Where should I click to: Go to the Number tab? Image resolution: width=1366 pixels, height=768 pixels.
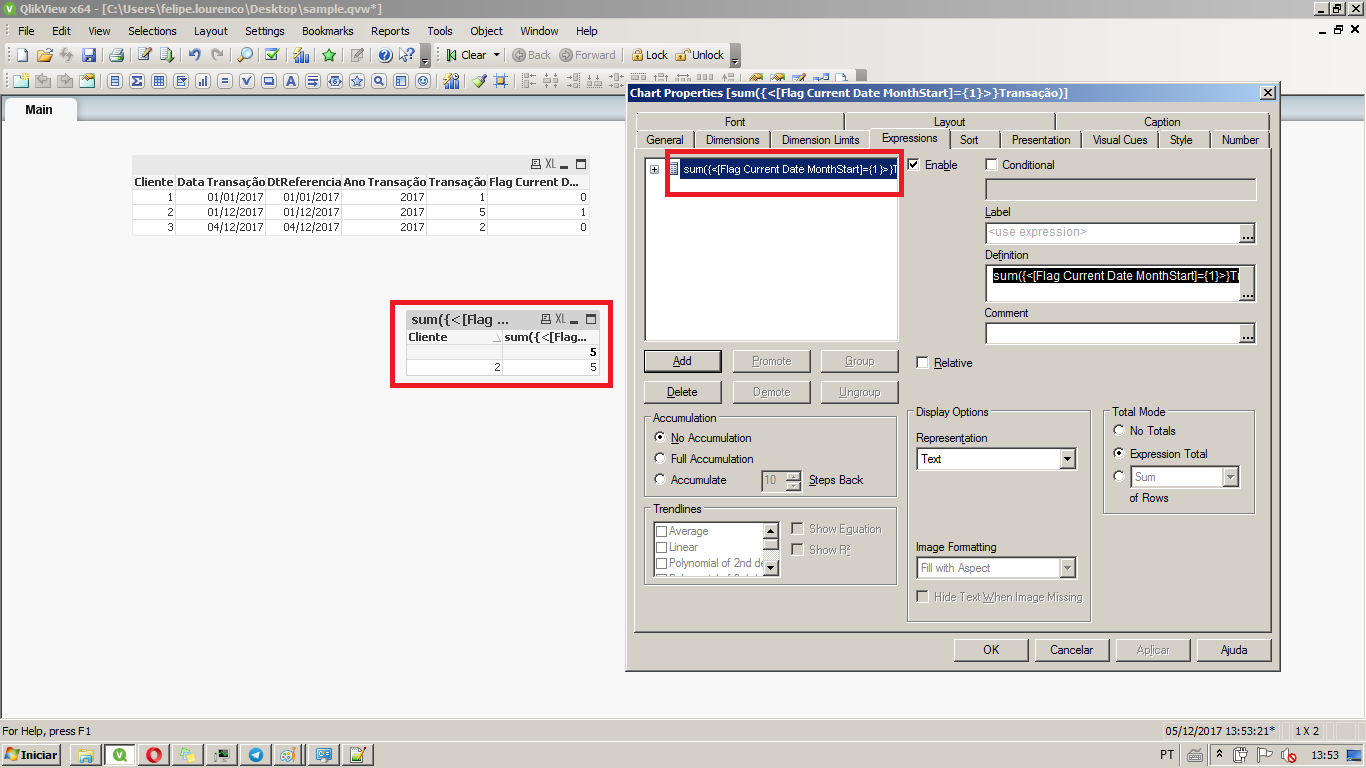tap(1240, 140)
